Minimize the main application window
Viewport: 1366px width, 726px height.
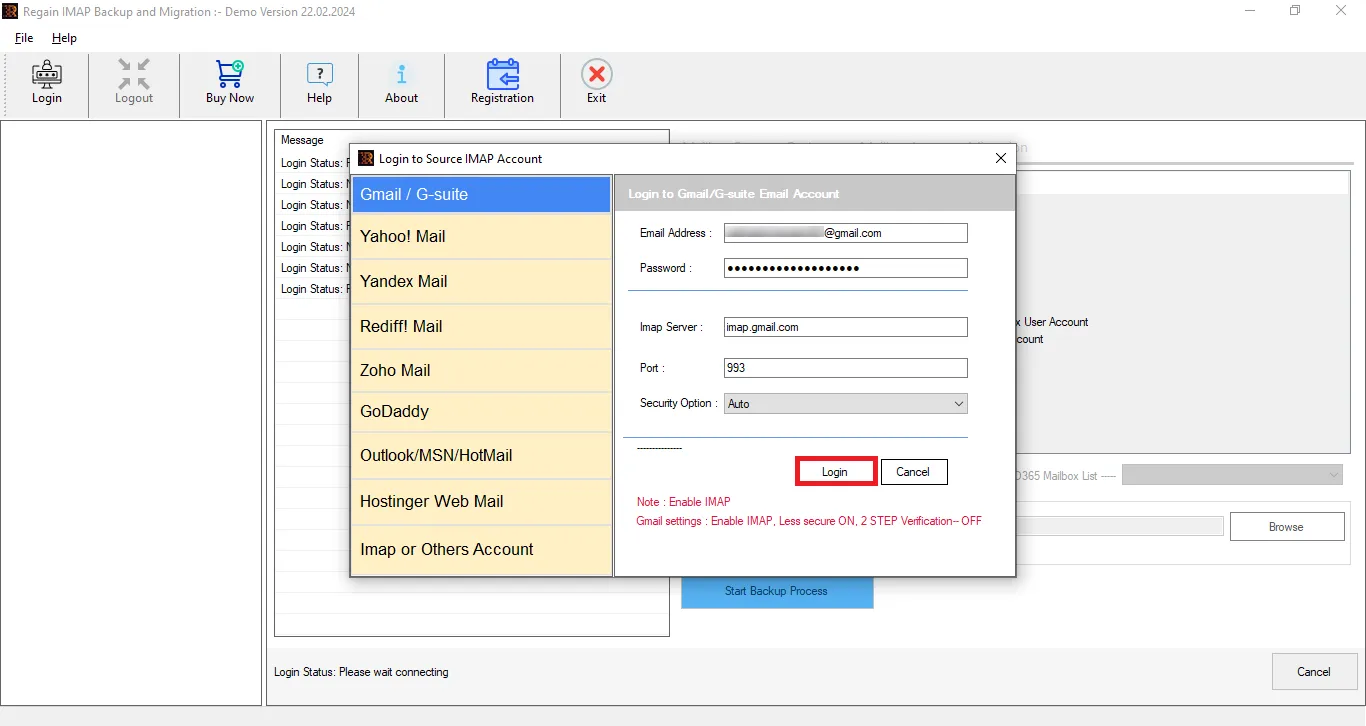pos(1250,11)
